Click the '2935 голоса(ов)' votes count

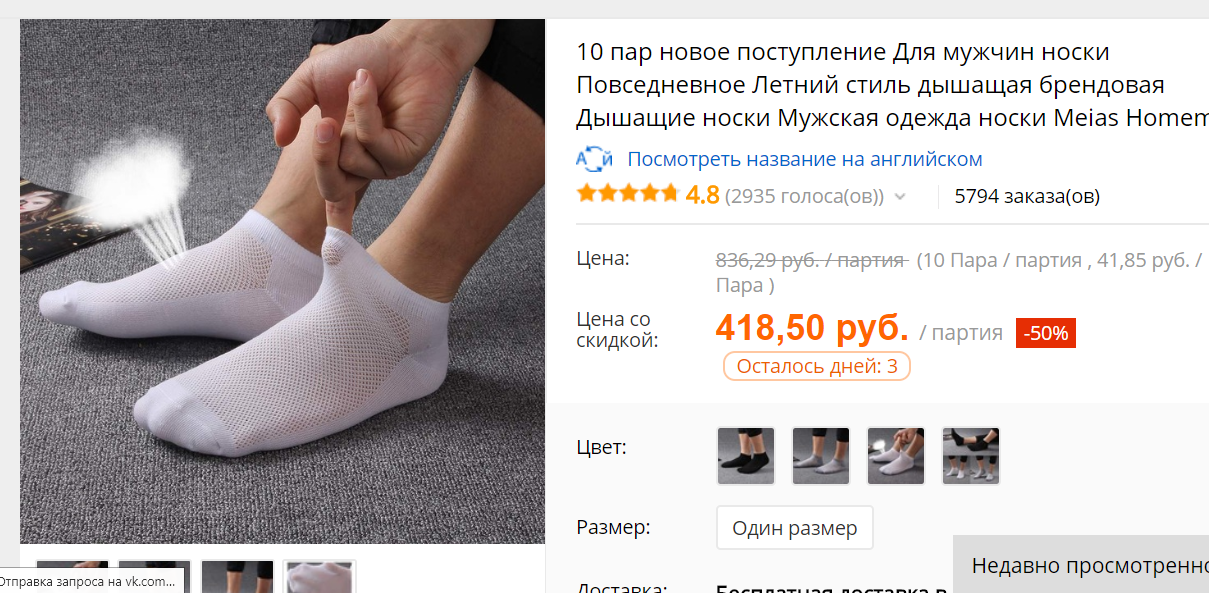point(805,196)
